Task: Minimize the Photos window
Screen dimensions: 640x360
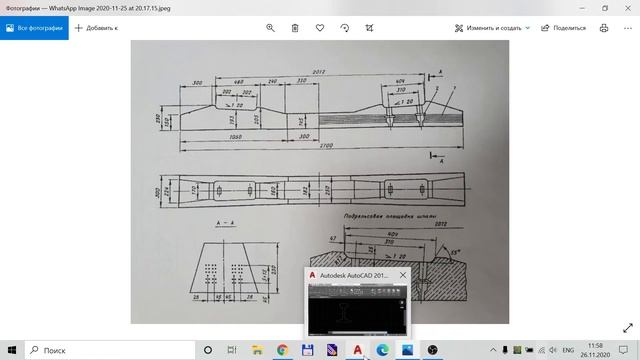Action: pos(582,8)
